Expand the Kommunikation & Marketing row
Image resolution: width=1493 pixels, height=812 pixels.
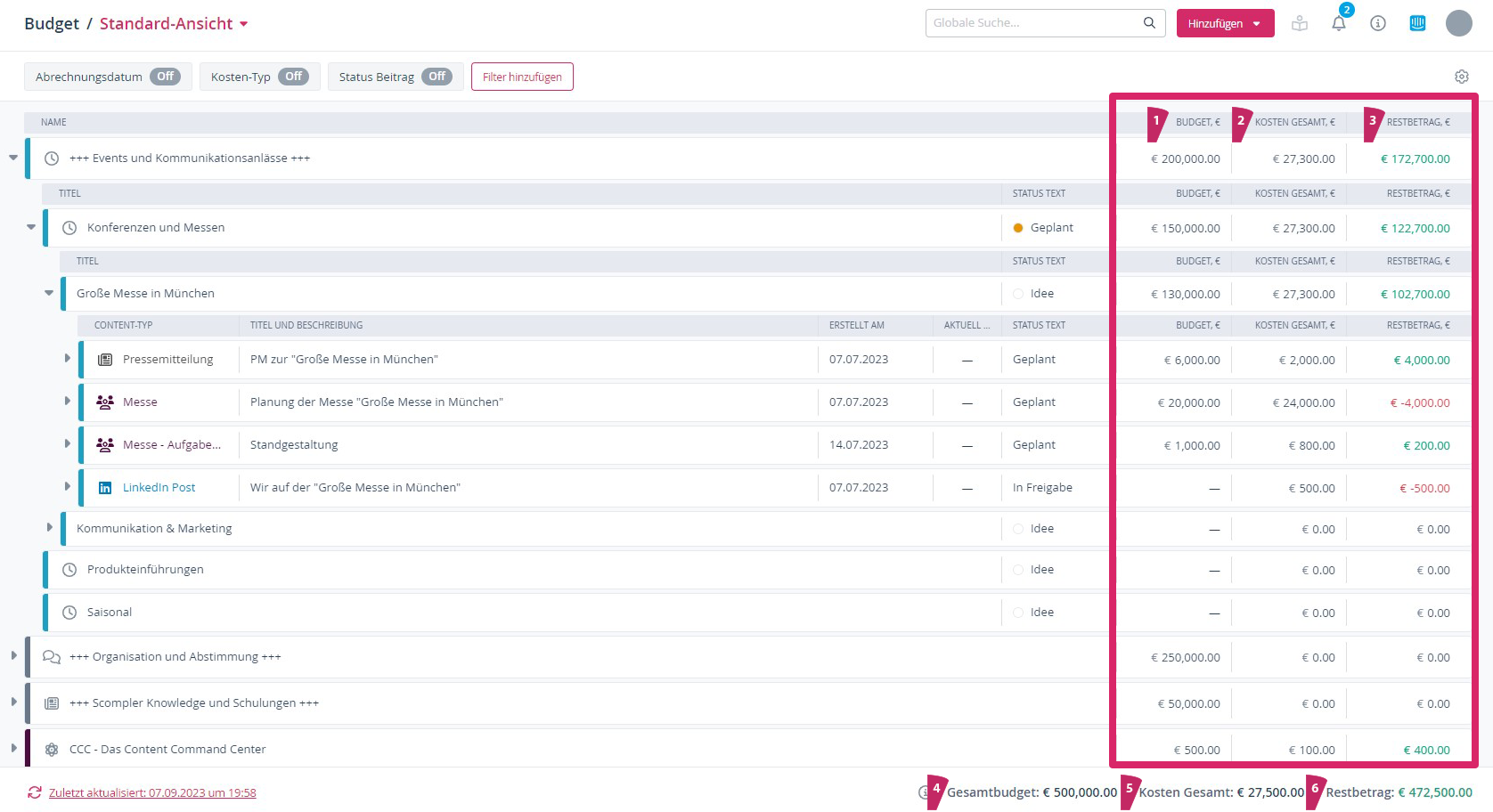(50, 528)
